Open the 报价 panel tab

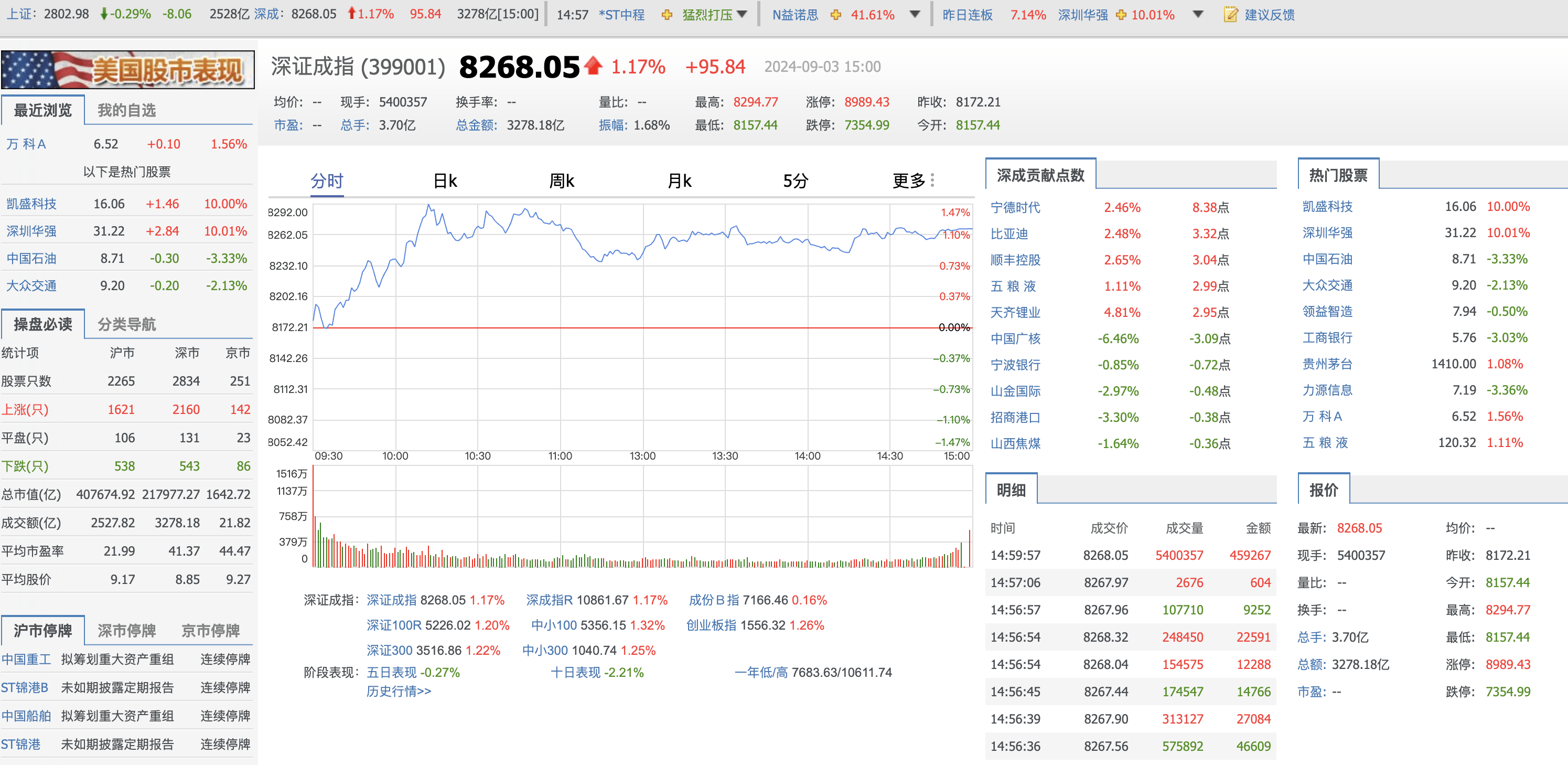(1323, 490)
